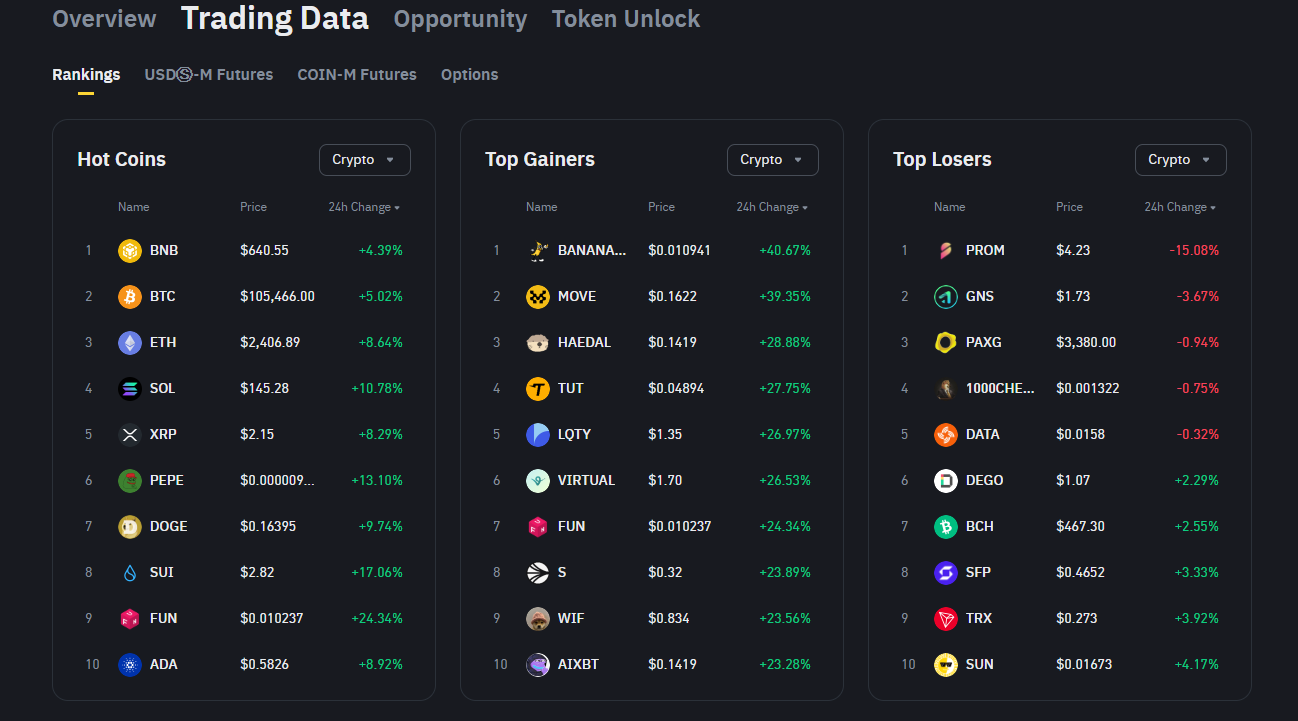1298x721 pixels.
Task: Open the Crypto dropdown in Top Losers
Action: (x=1180, y=160)
